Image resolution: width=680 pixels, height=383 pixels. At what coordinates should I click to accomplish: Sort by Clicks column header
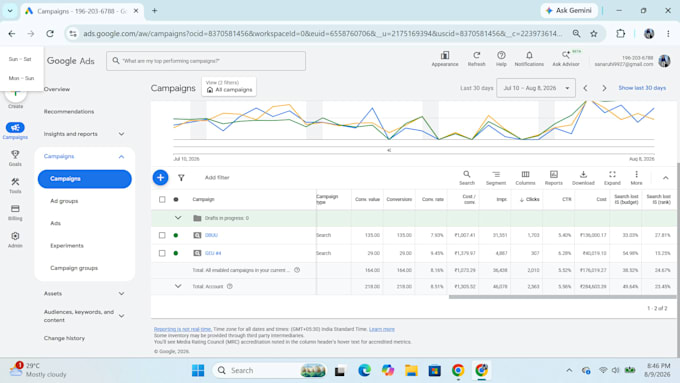[530, 200]
